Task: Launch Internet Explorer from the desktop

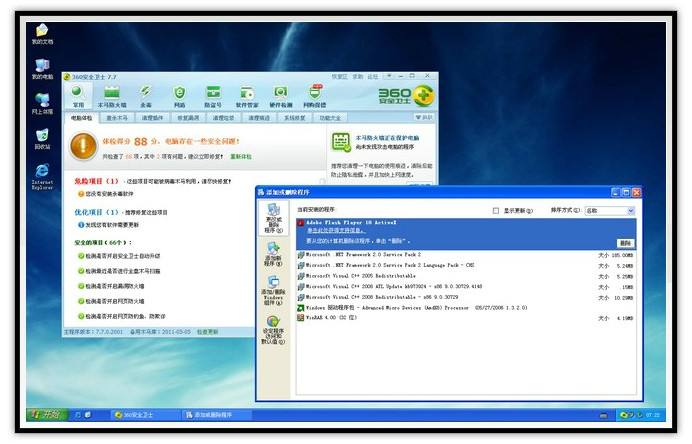Action: point(42,177)
